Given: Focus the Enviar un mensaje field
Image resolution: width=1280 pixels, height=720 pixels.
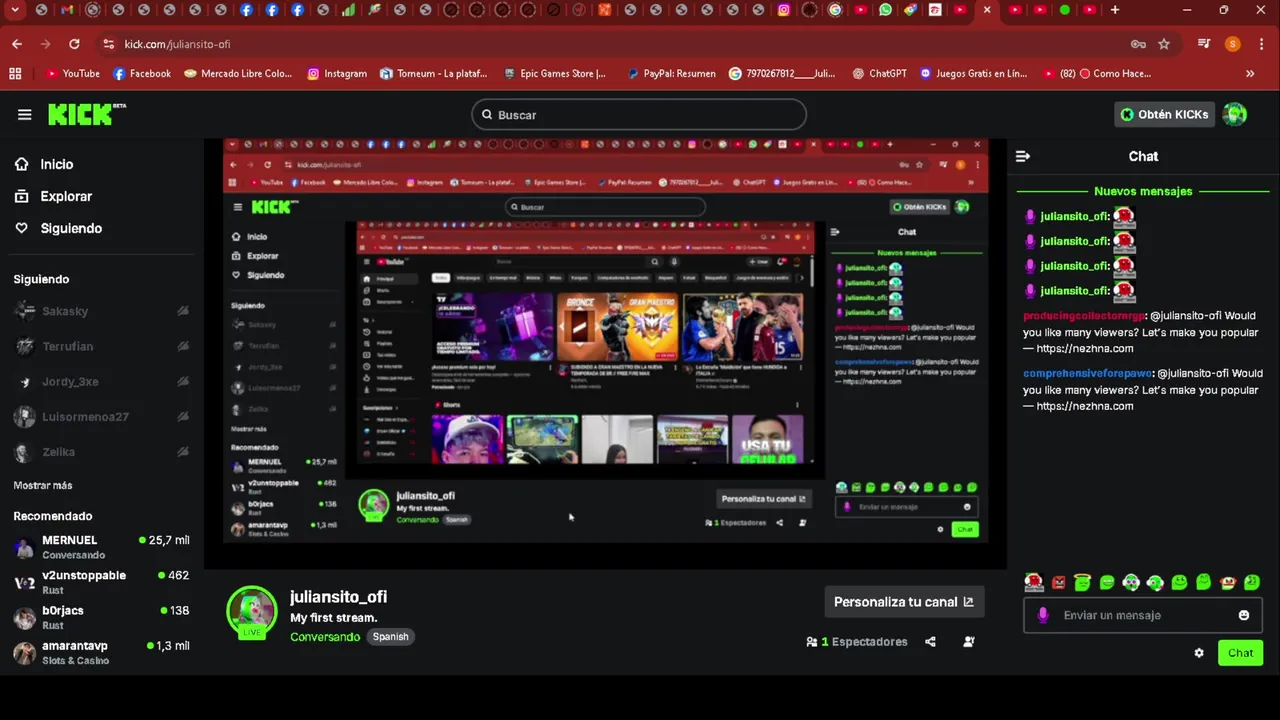Looking at the screenshot, I should click(x=1142, y=615).
